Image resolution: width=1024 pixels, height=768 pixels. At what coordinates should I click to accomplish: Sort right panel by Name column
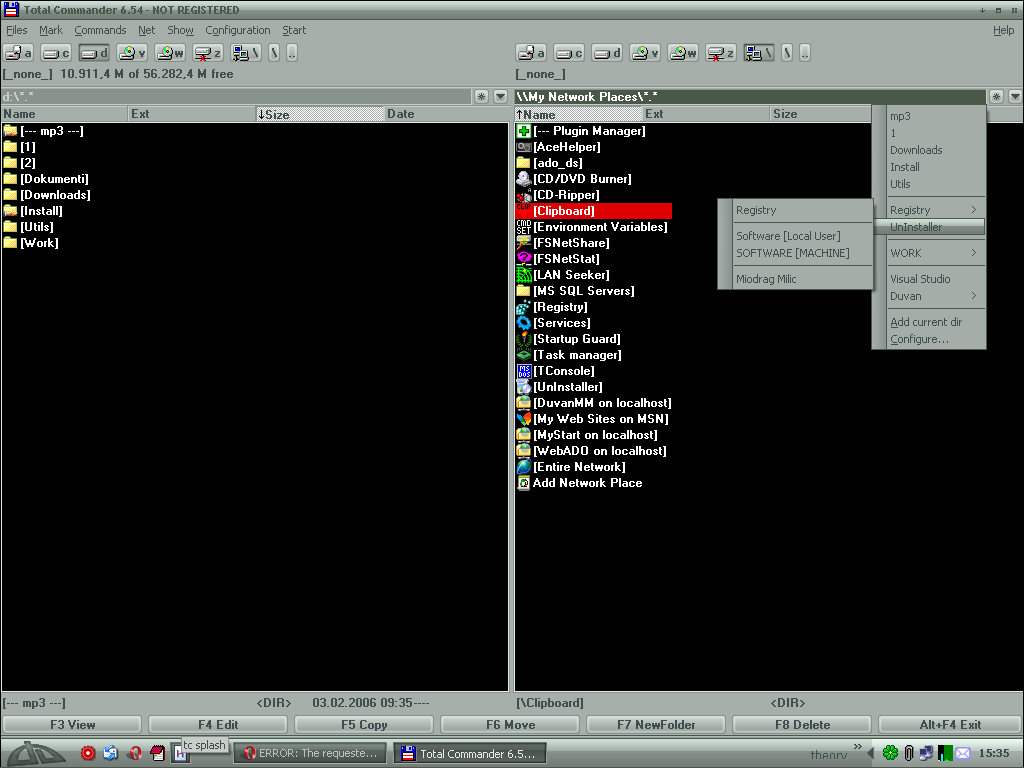(x=578, y=114)
